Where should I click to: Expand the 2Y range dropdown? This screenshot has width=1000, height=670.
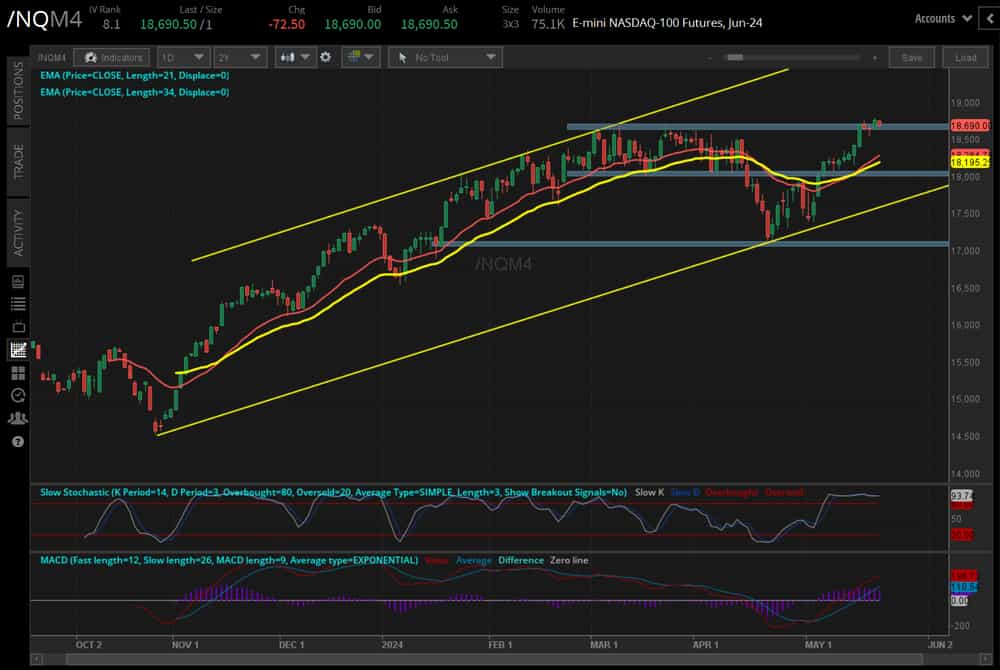pyautogui.click(x=238, y=57)
